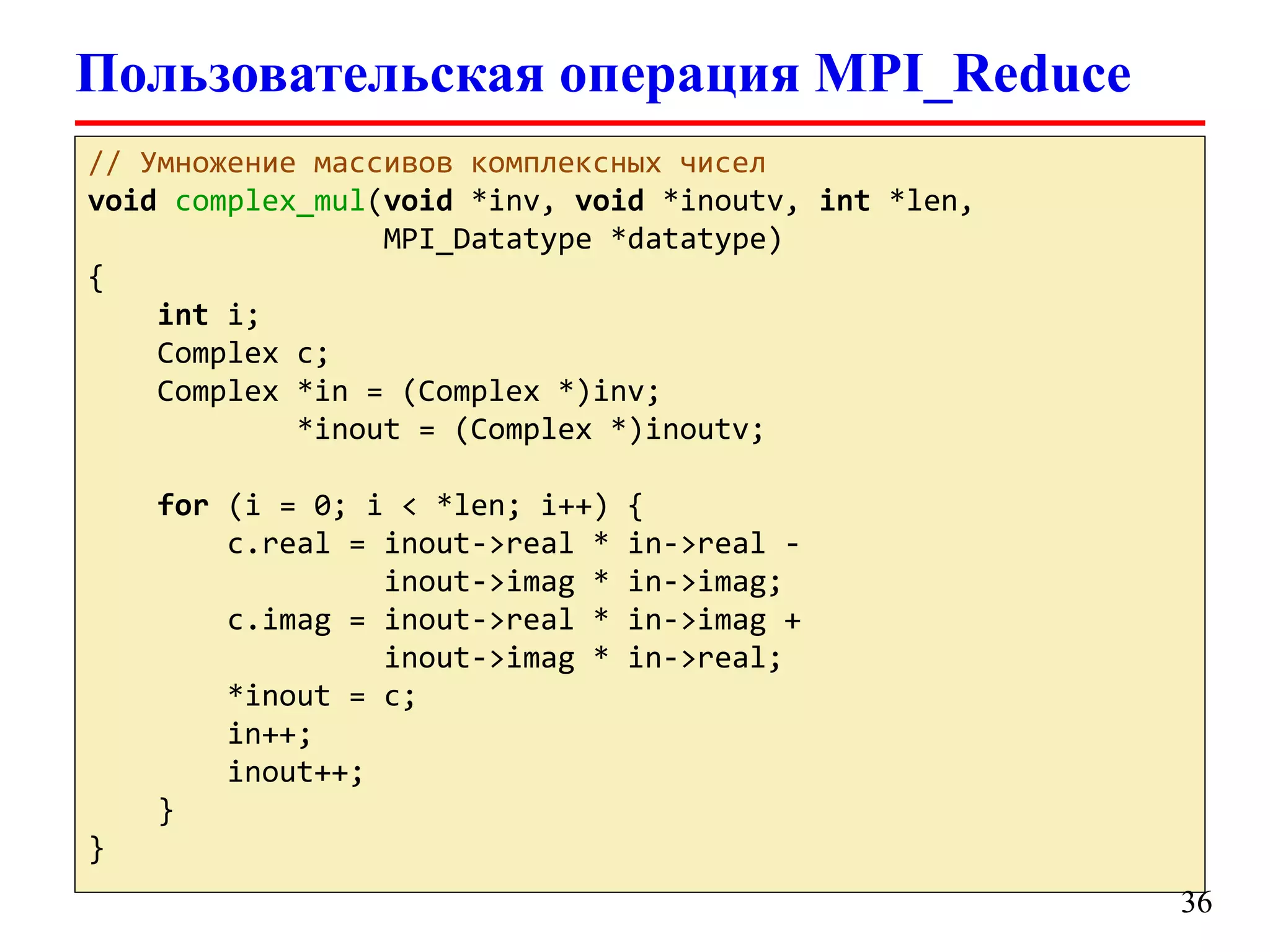
Task: Click the 'void *inoutv,' parameter text
Action: tap(686, 201)
